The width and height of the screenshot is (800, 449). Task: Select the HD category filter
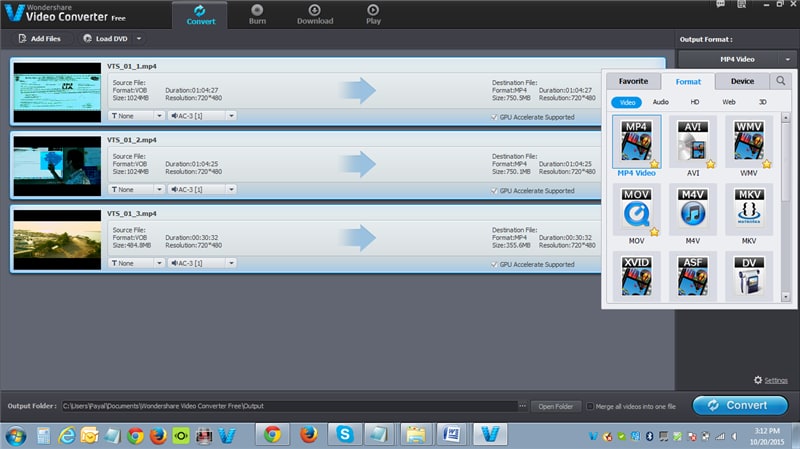coord(695,102)
